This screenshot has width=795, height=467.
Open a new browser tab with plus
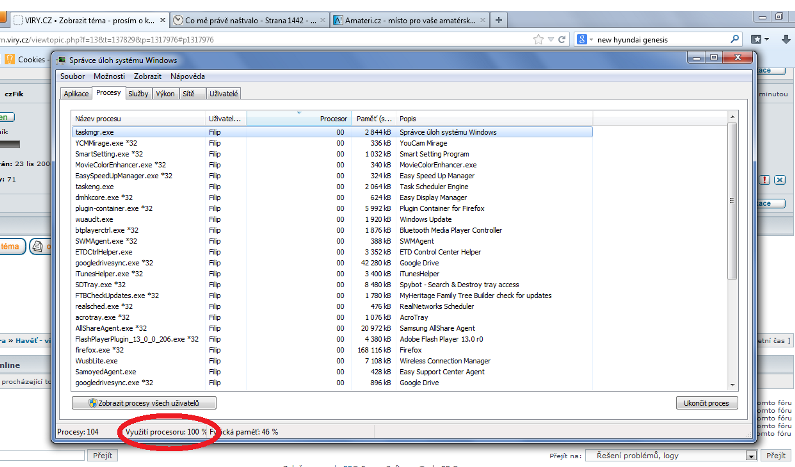(x=498, y=18)
